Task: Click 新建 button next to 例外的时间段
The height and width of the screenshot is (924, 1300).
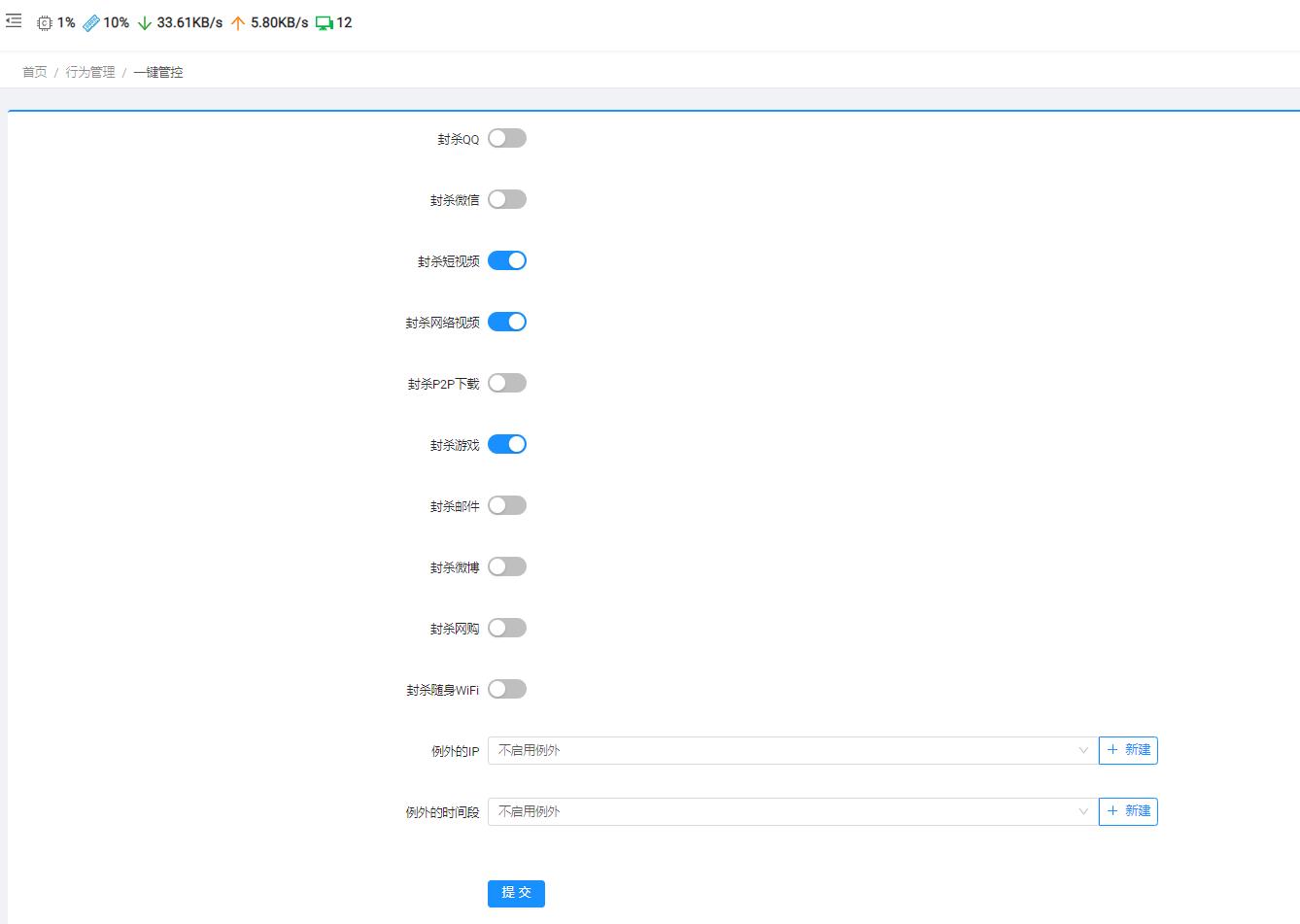Action: coord(1128,811)
